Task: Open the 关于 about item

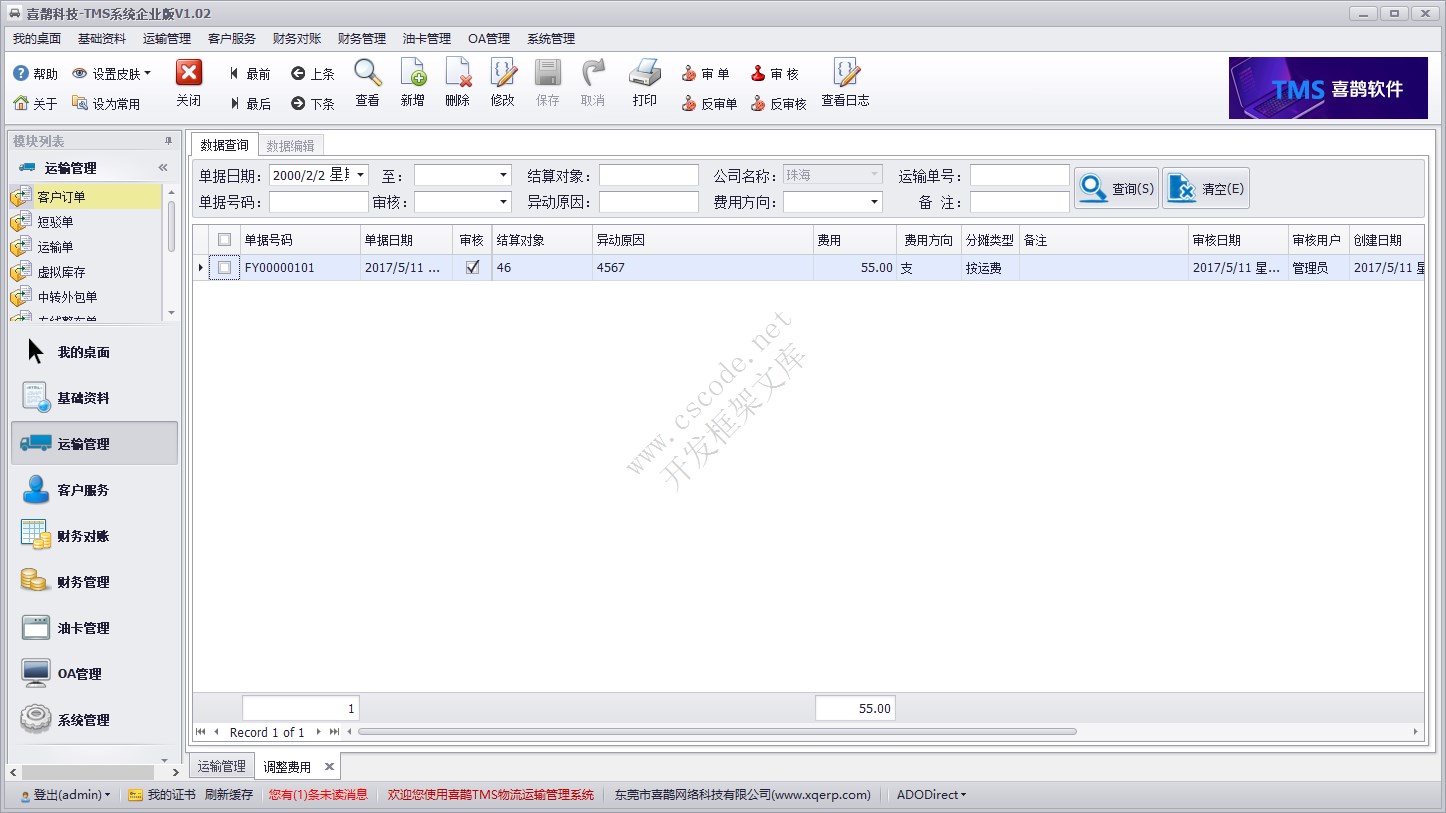Action: pyautogui.click(x=35, y=104)
